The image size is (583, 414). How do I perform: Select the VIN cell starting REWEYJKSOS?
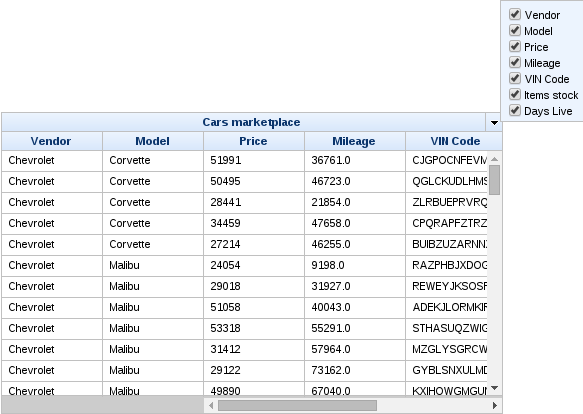tap(447, 287)
